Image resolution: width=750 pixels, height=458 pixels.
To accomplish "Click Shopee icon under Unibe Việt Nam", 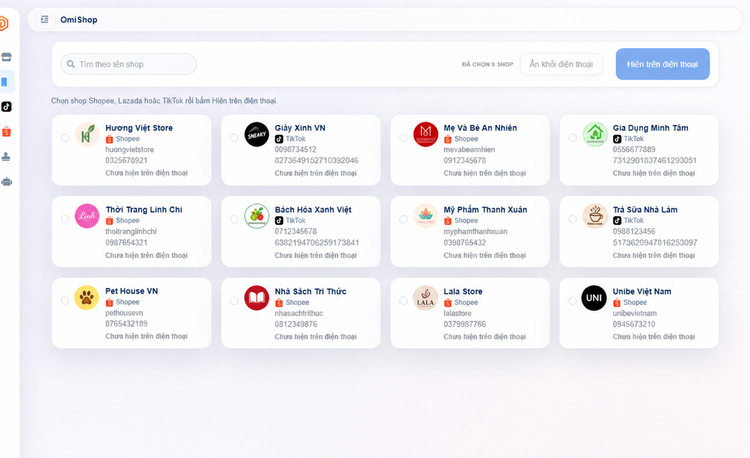I will (617, 303).
